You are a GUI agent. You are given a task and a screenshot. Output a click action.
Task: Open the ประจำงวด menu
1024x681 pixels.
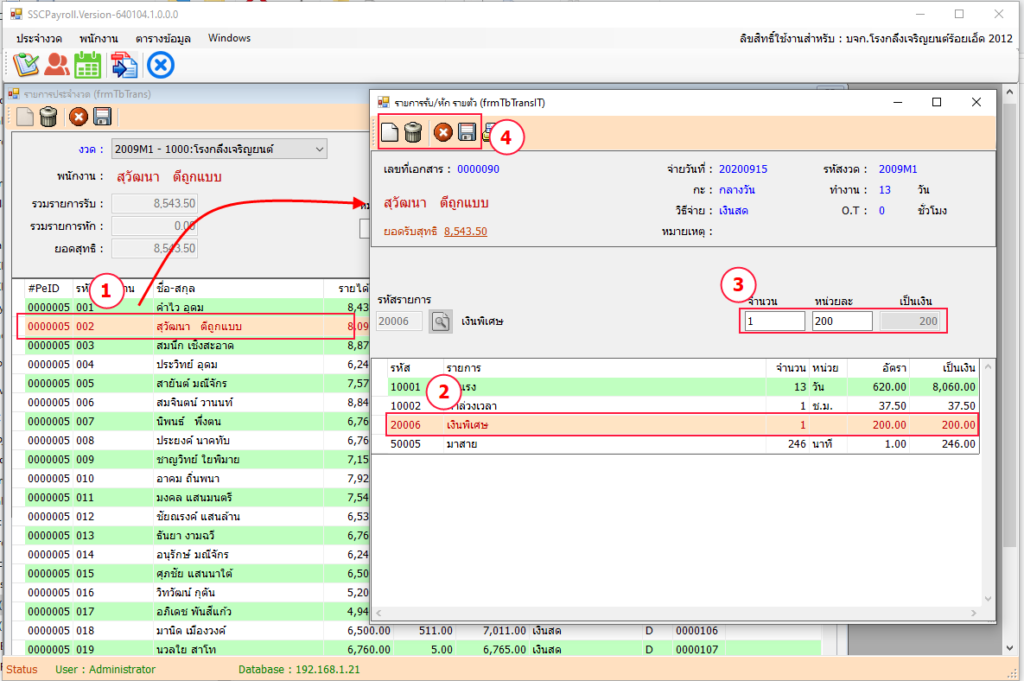pos(39,39)
